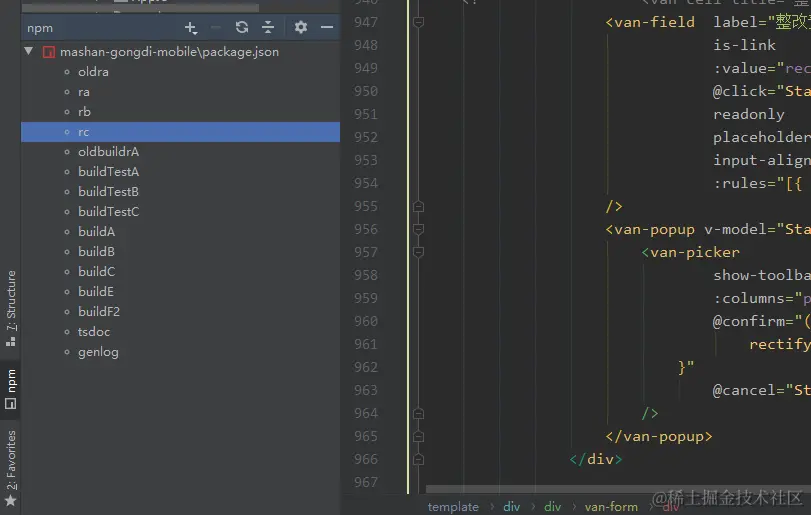The width and height of the screenshot is (811, 515).
Task: Click breadcrumb 'van-form'
Action: (x=611, y=507)
